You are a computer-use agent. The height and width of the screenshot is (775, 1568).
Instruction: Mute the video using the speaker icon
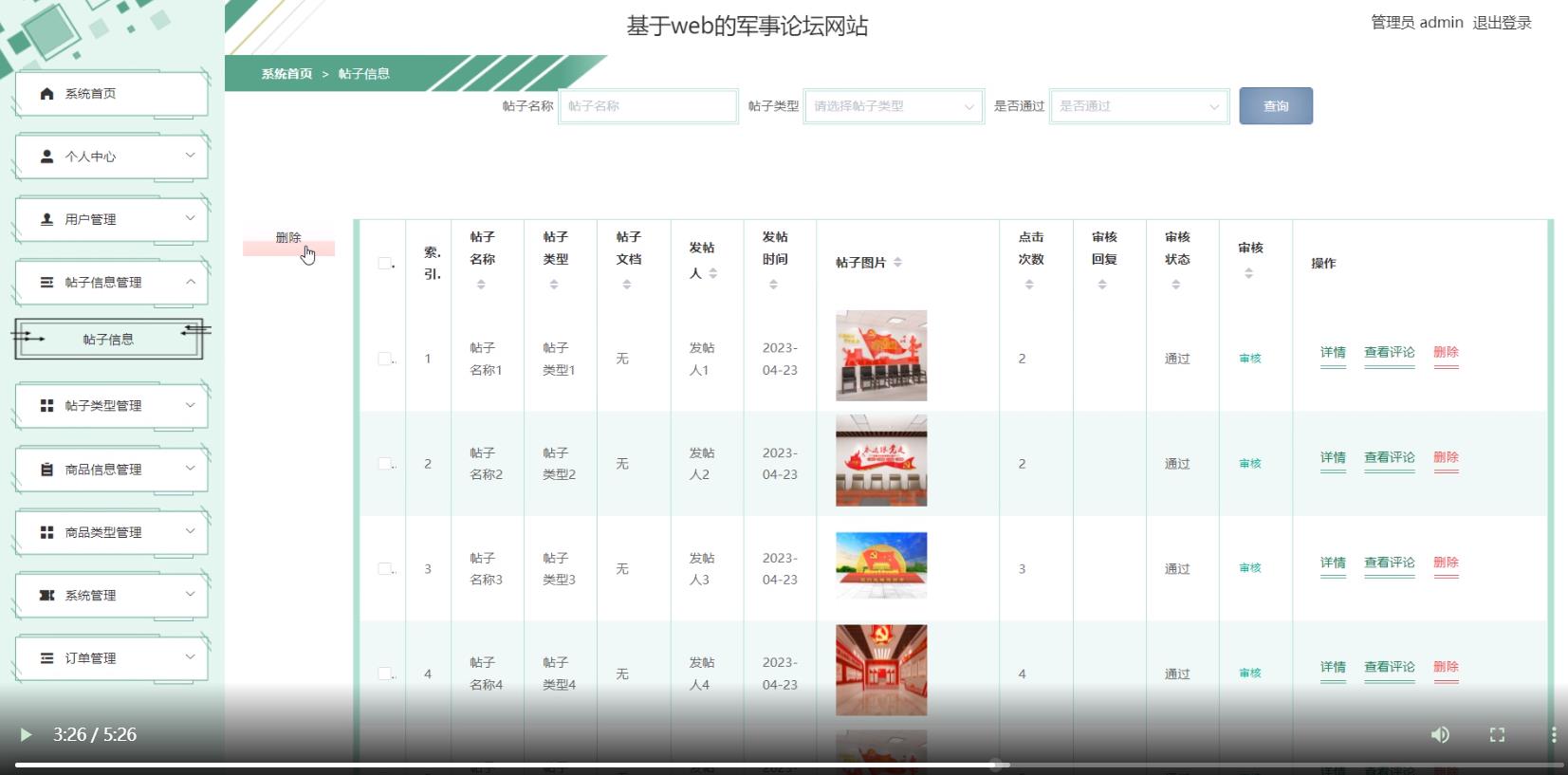coord(1440,734)
